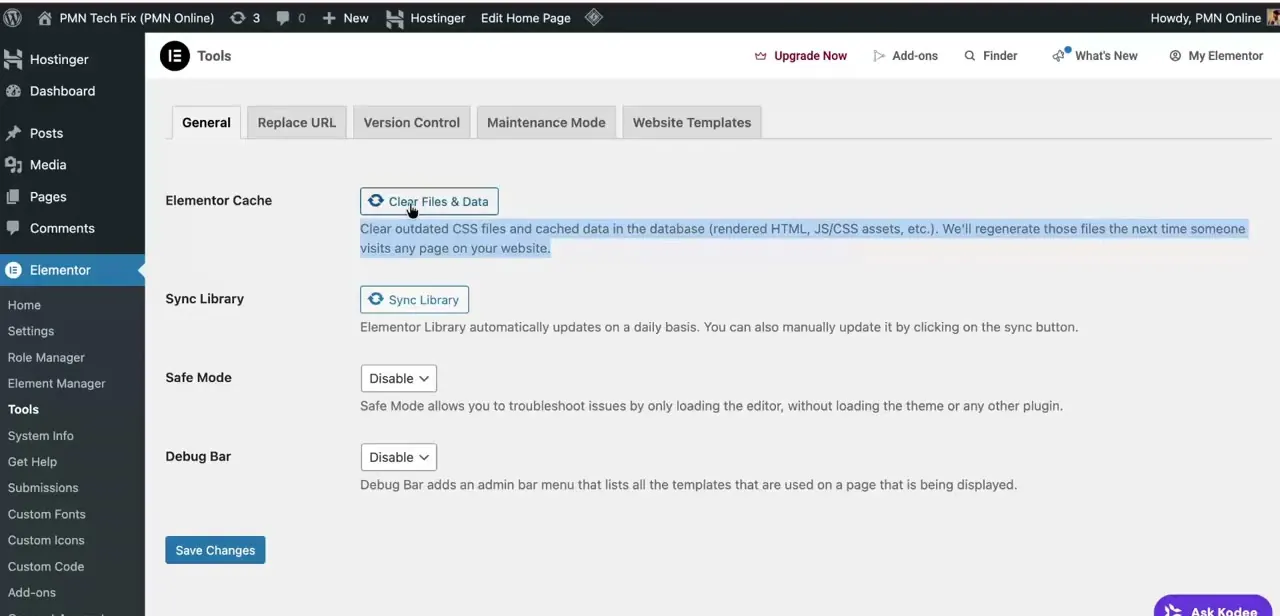Open Get Help submenu item

[x=32, y=462]
